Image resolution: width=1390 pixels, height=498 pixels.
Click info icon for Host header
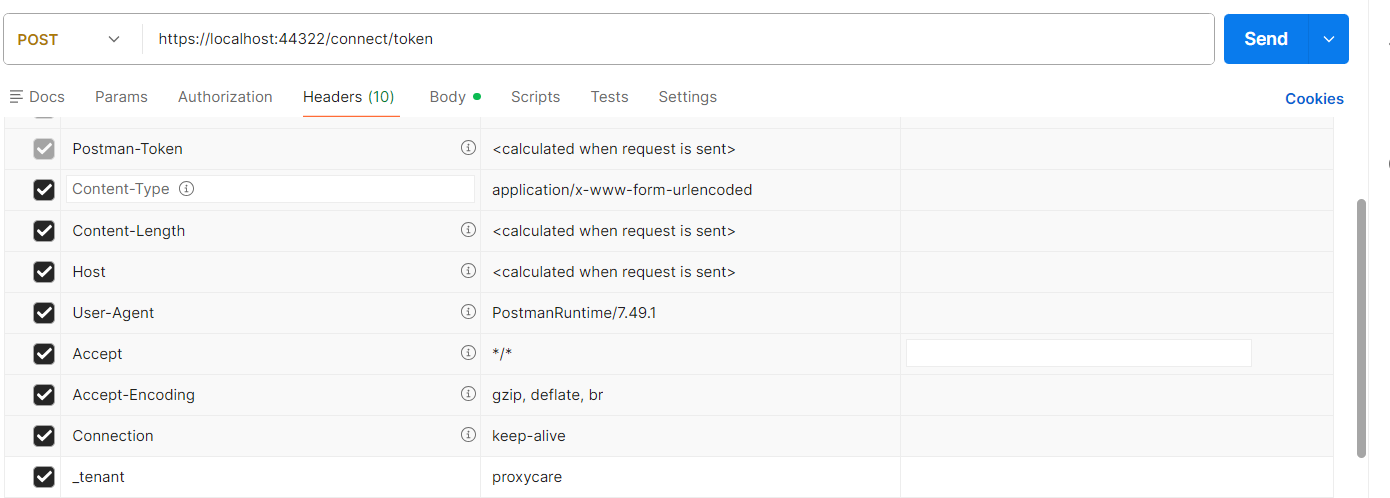(x=468, y=271)
